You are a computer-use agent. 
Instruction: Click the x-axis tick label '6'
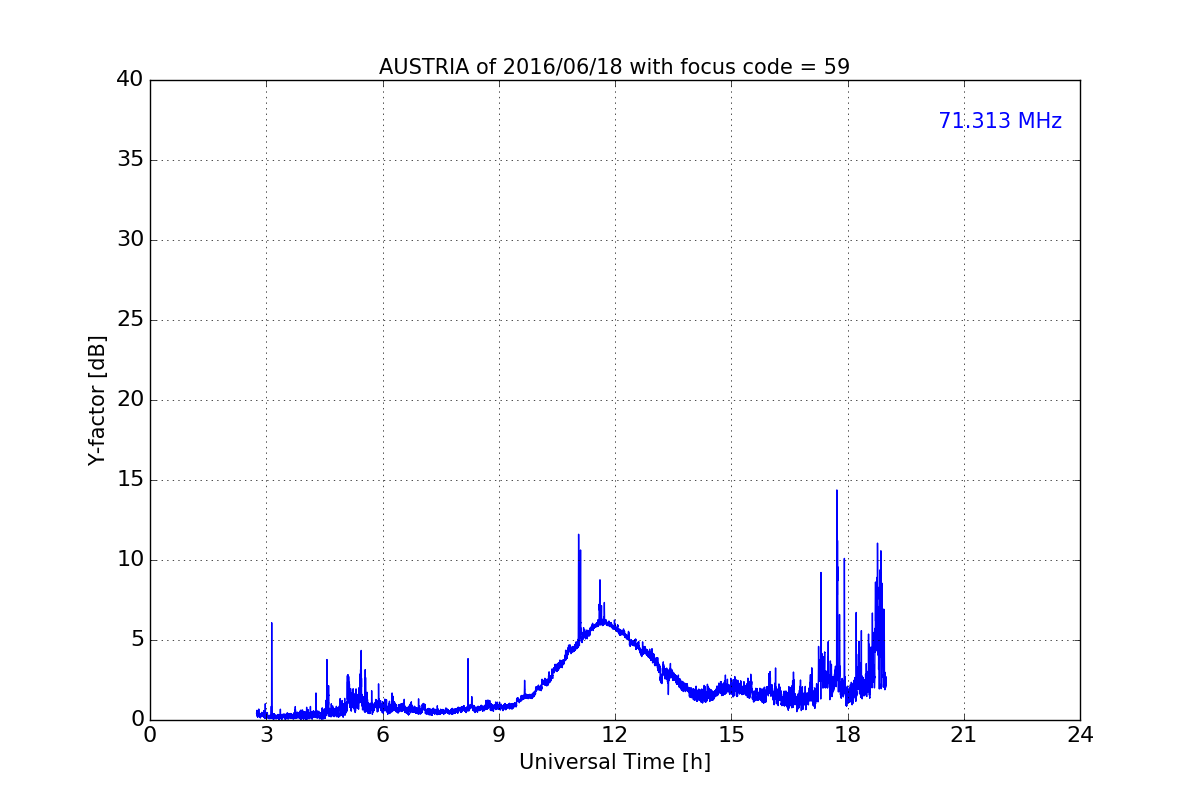pos(382,735)
